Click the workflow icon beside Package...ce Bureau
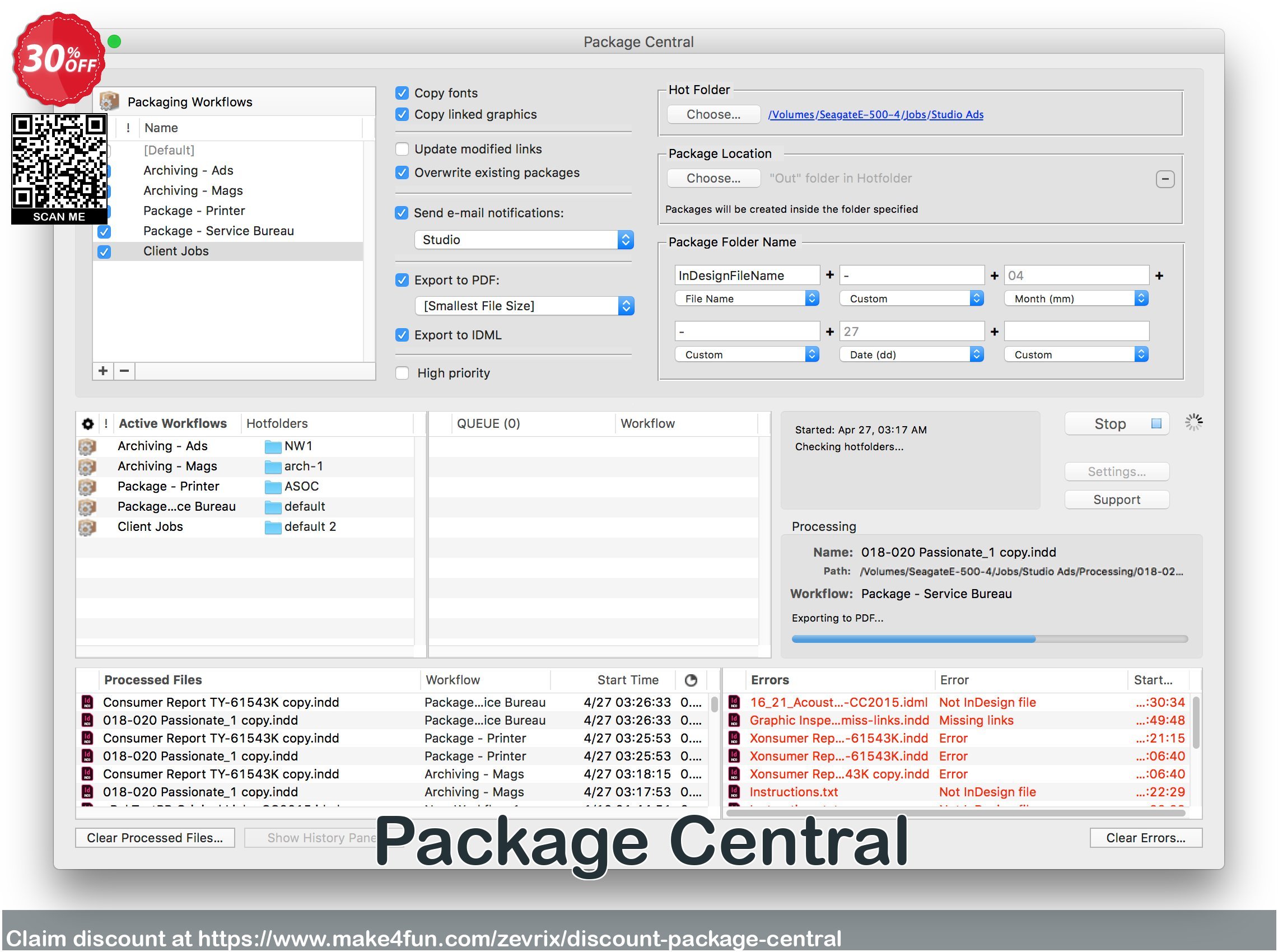 click(87, 507)
